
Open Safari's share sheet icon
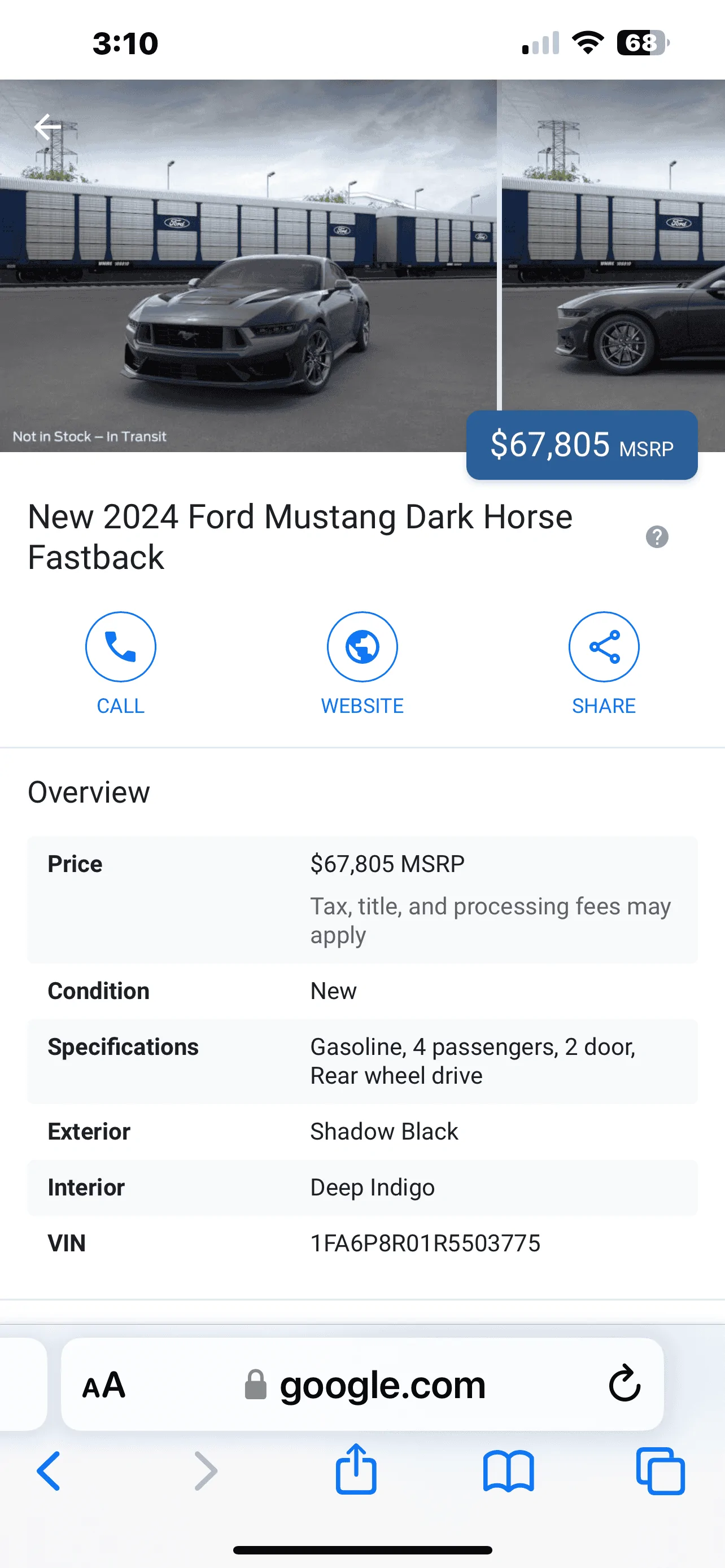pos(356,1468)
